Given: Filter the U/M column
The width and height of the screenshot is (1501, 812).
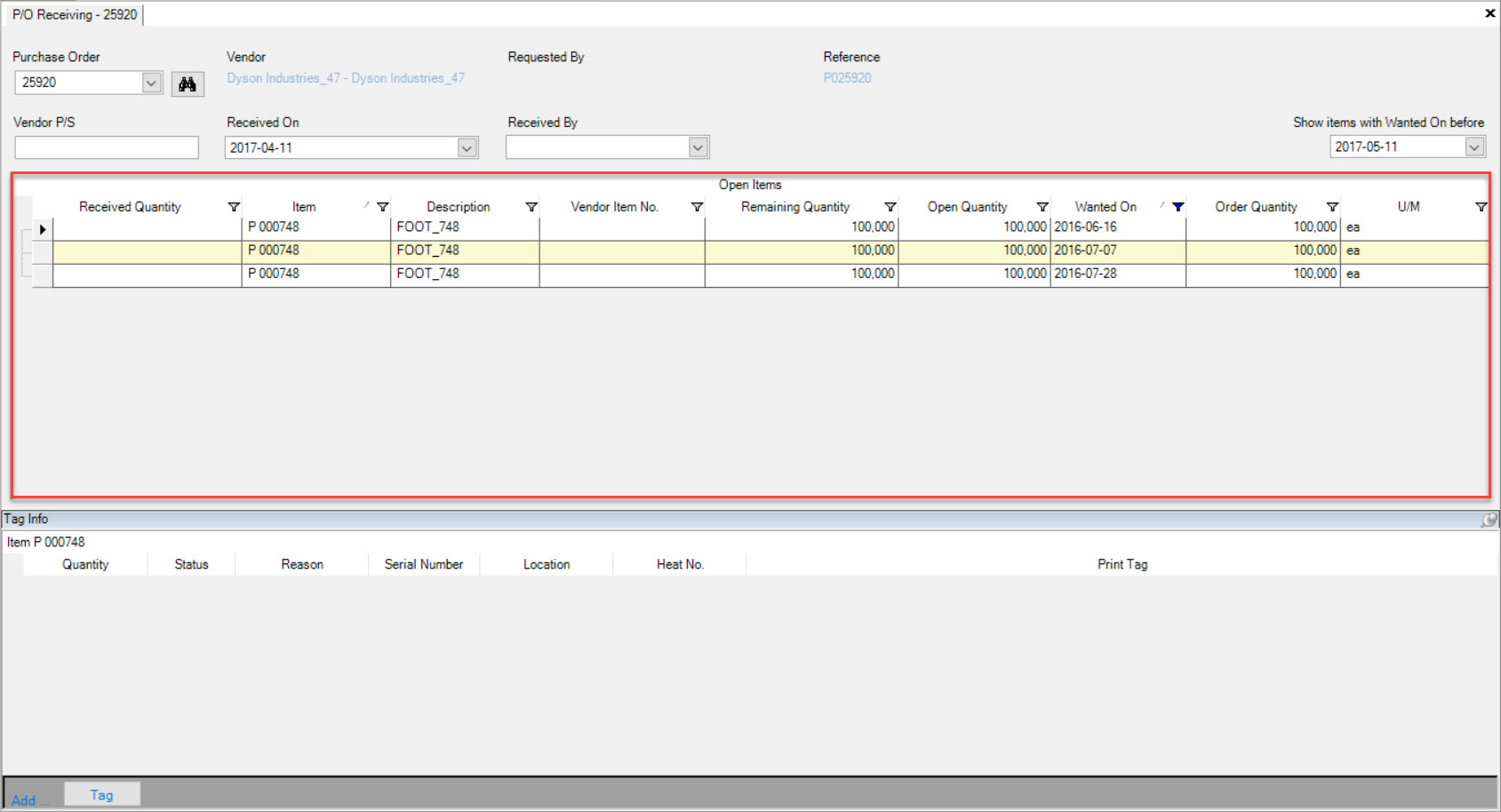Looking at the screenshot, I should 1481,207.
